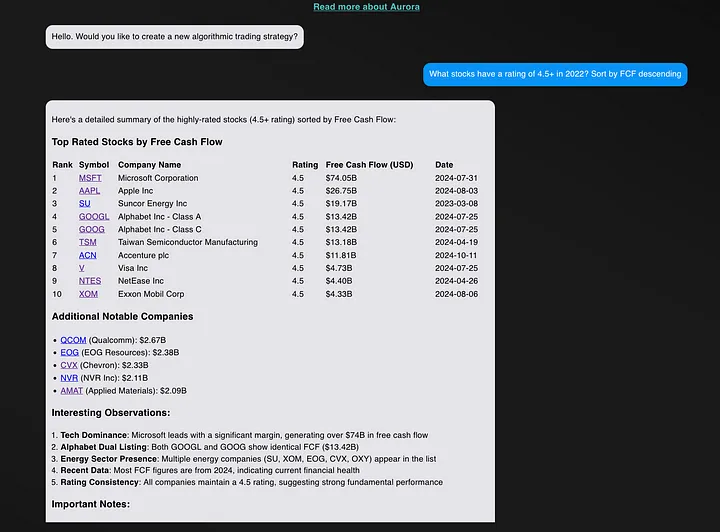720x532 pixels.
Task: Click the Alphabet Inc - Class A name
Action: (159, 217)
